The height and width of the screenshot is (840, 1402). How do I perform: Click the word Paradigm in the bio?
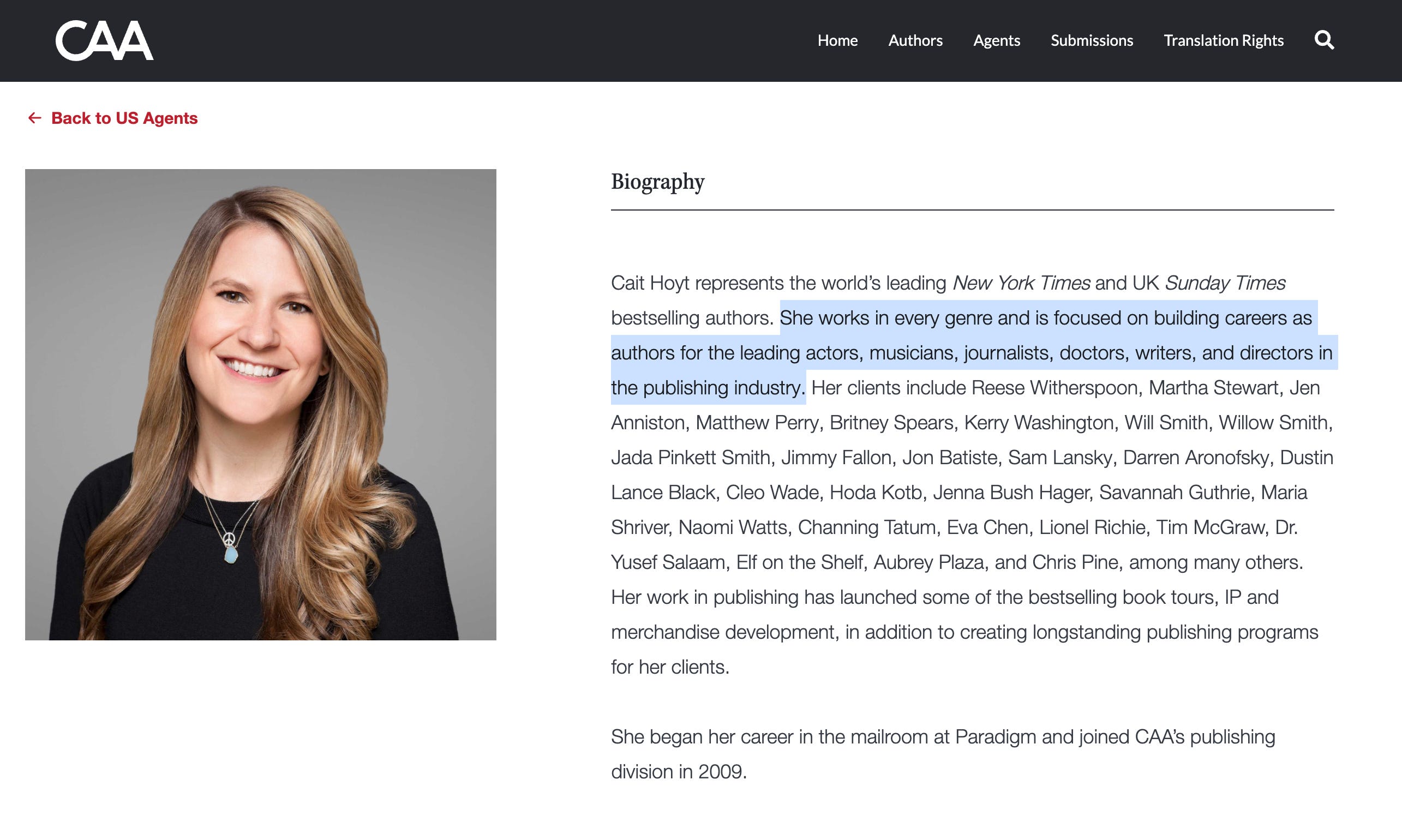(x=996, y=737)
